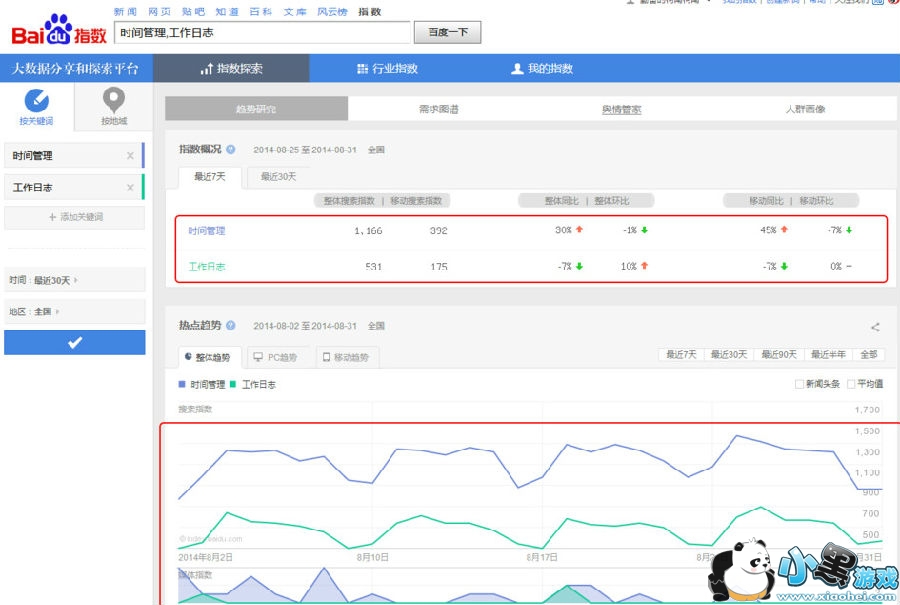Image resolution: width=900 pixels, height=605 pixels.
Task: Click the share icon in the trend panel
Action: coord(875,327)
